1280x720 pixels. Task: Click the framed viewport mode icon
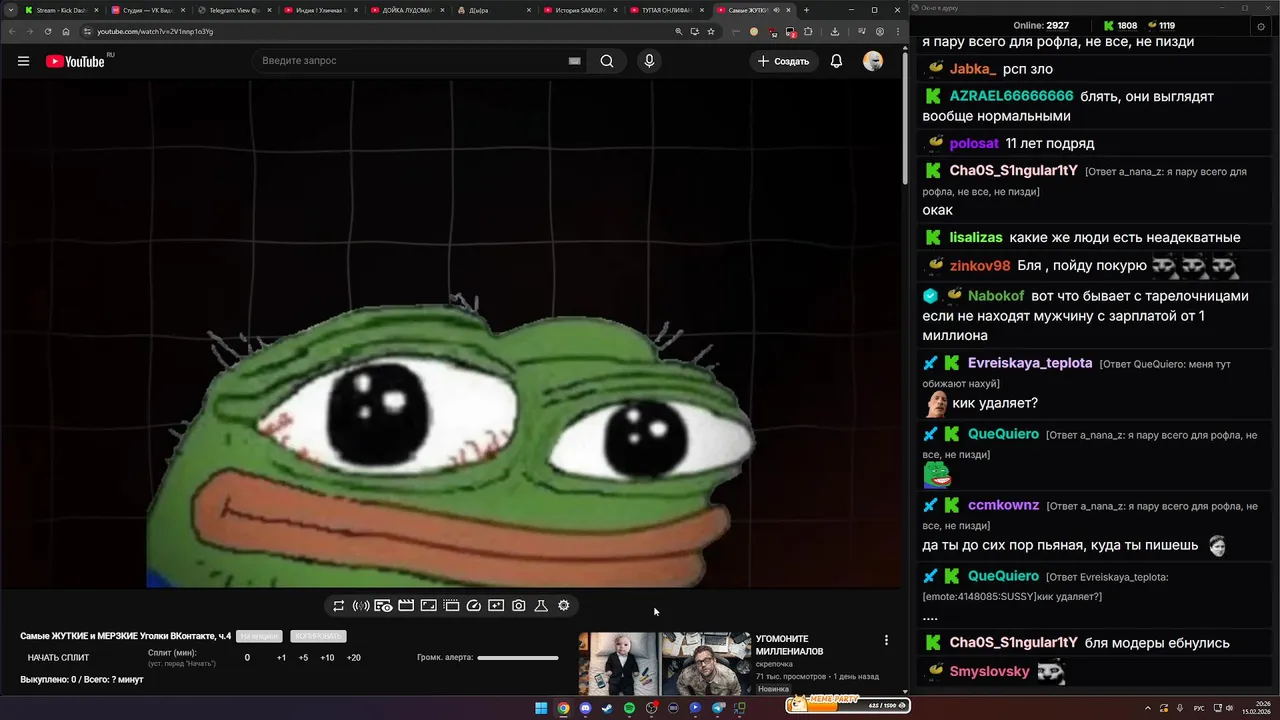[x=428, y=606]
